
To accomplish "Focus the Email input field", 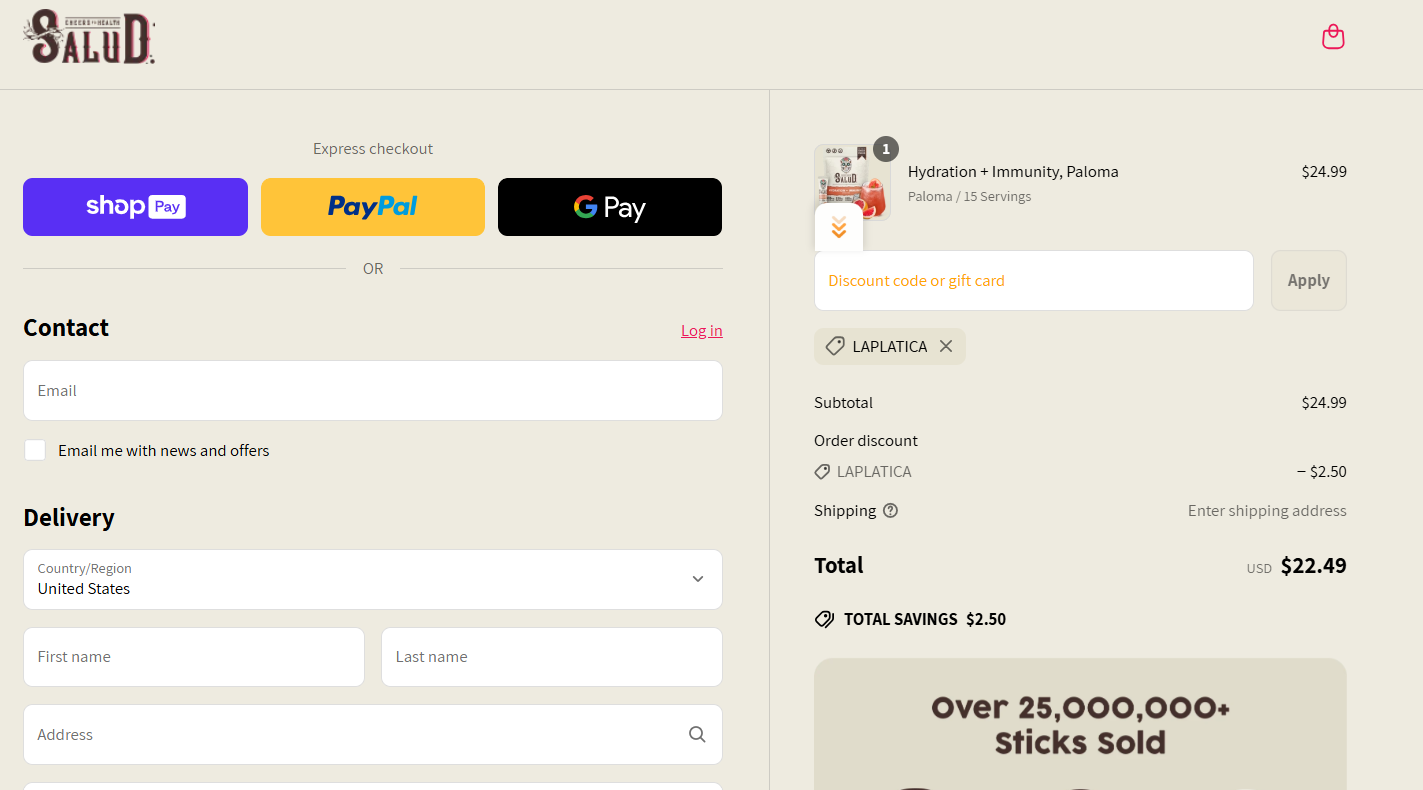I will [x=372, y=390].
